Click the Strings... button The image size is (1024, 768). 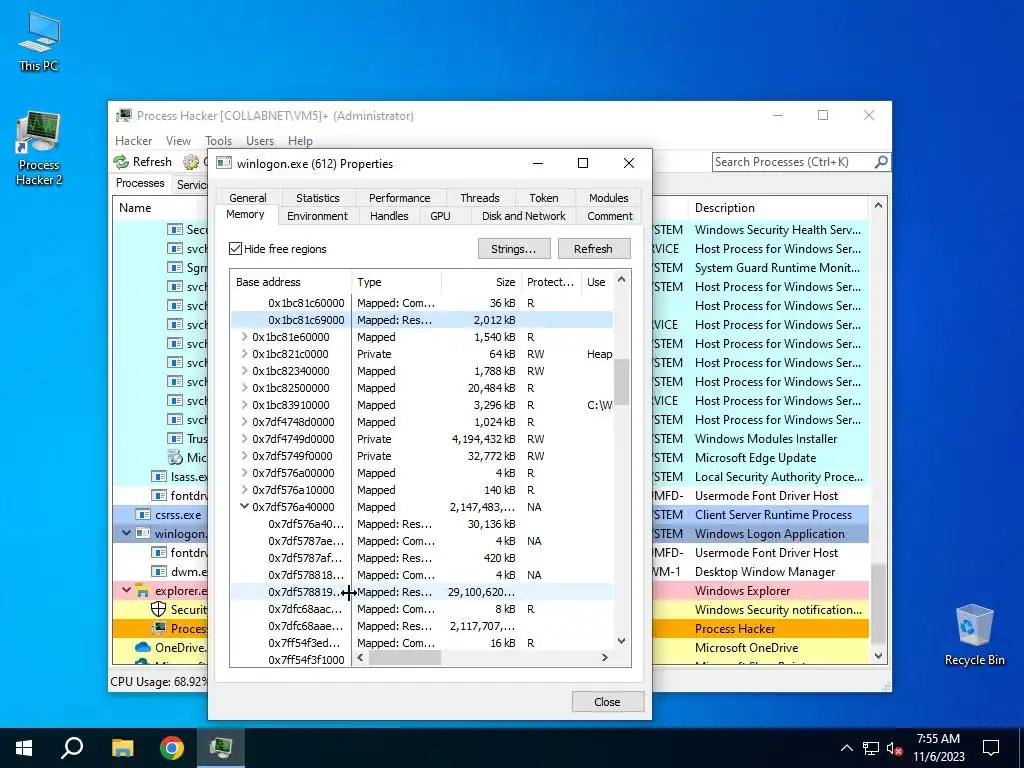[514, 249]
